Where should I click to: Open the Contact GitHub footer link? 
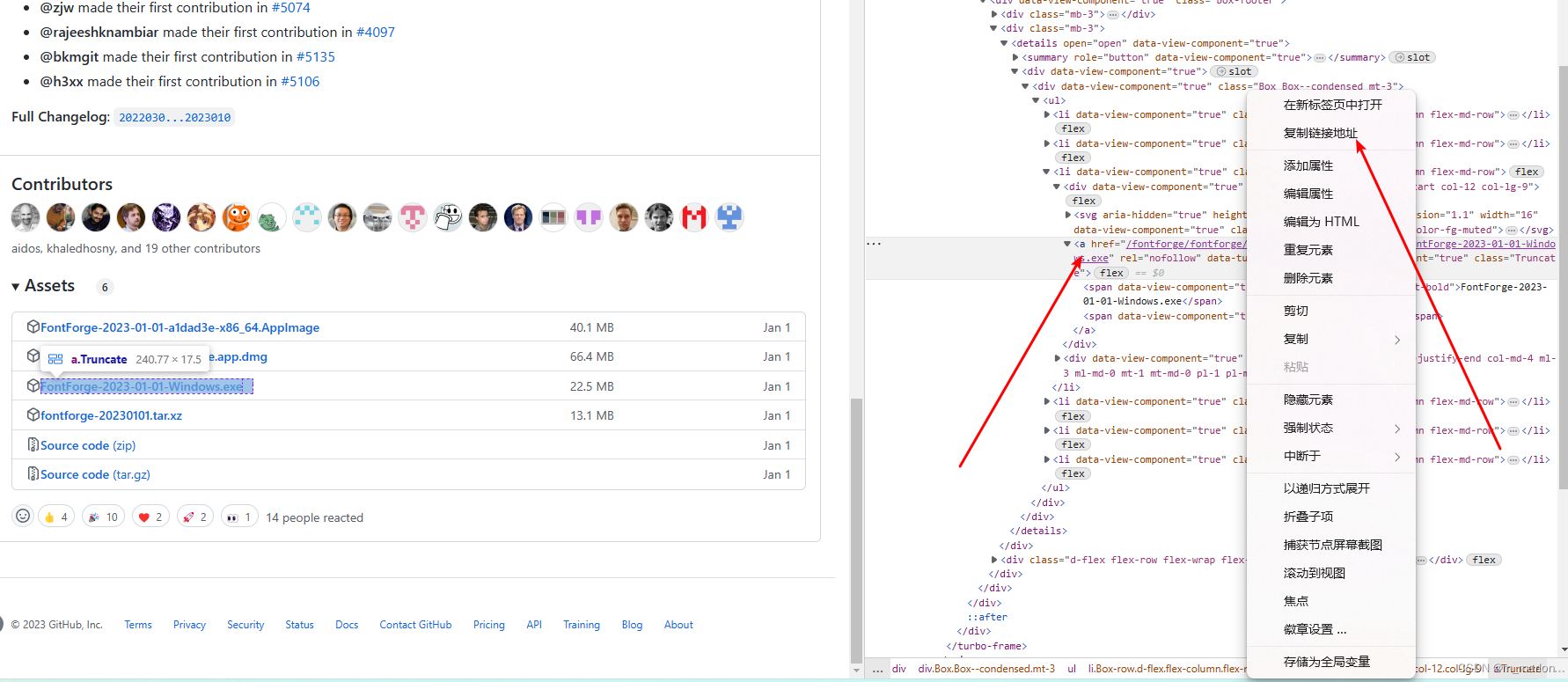coord(415,625)
